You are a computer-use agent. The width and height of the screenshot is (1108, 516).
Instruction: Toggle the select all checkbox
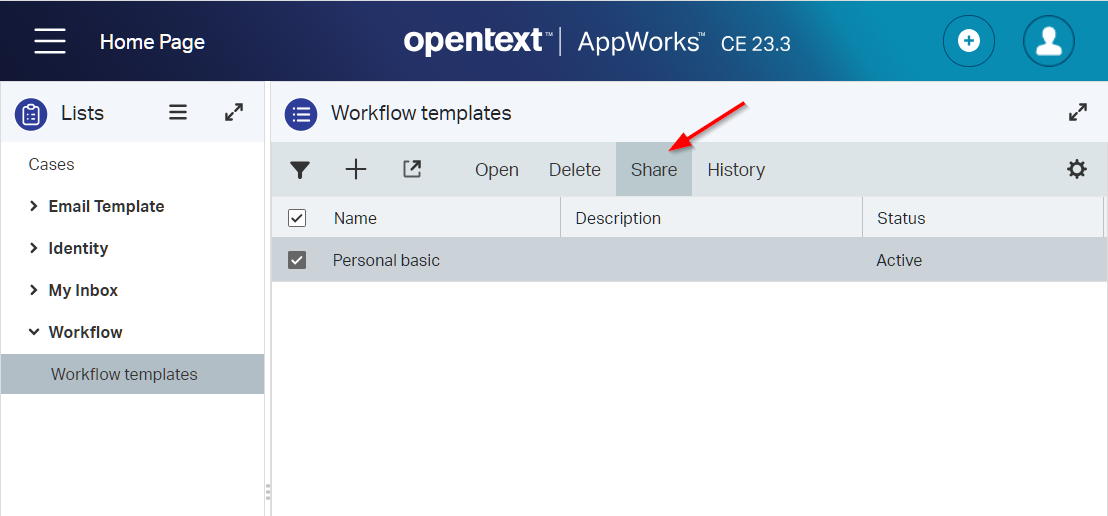[x=297, y=218]
